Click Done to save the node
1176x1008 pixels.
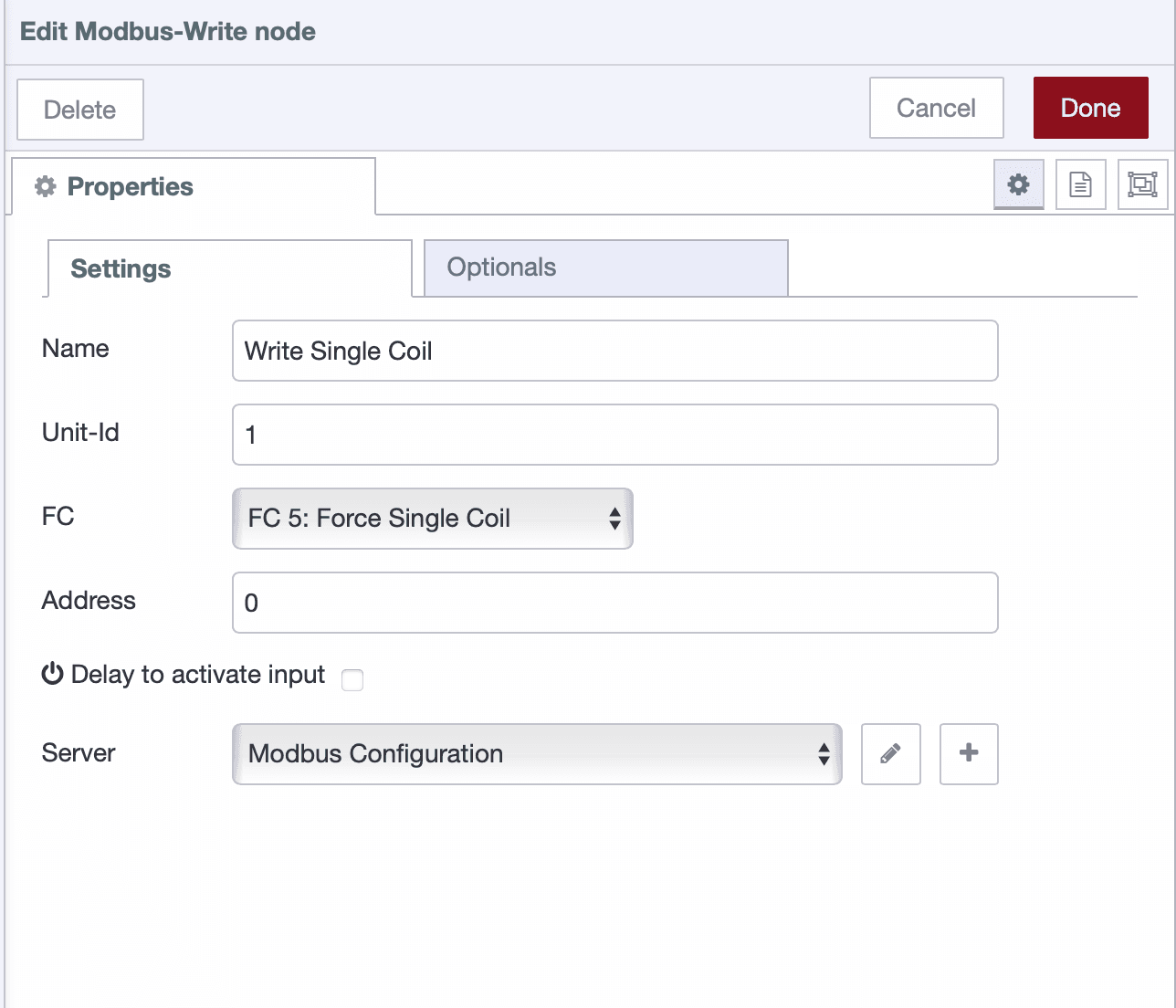1090,108
